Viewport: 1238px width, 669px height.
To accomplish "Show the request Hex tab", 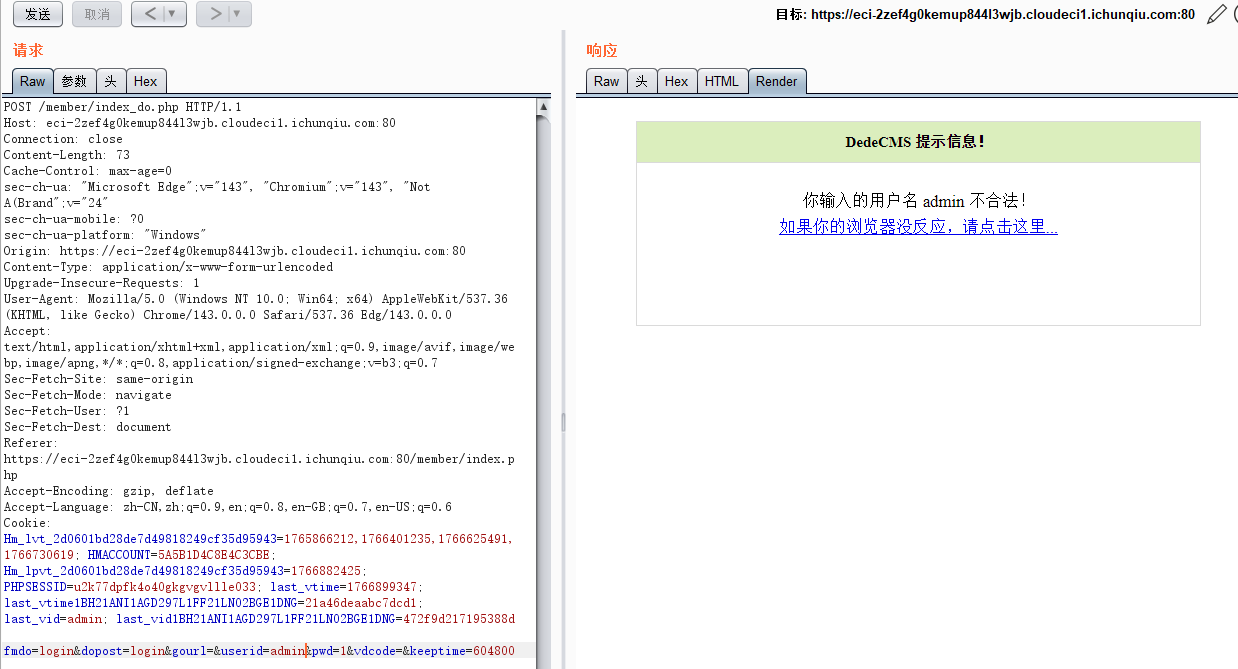I will (145, 82).
